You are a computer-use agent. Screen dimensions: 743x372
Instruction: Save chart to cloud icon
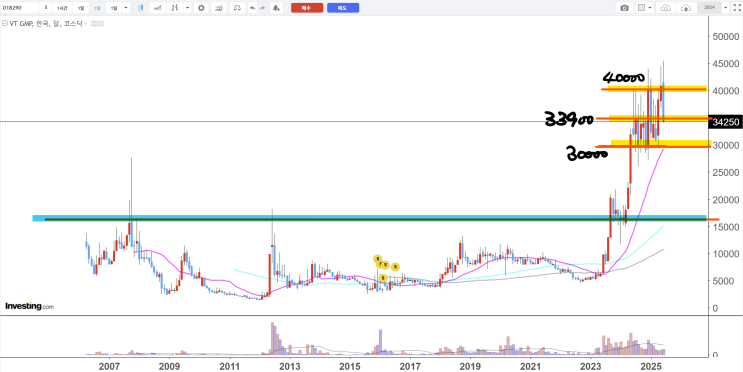686,8
